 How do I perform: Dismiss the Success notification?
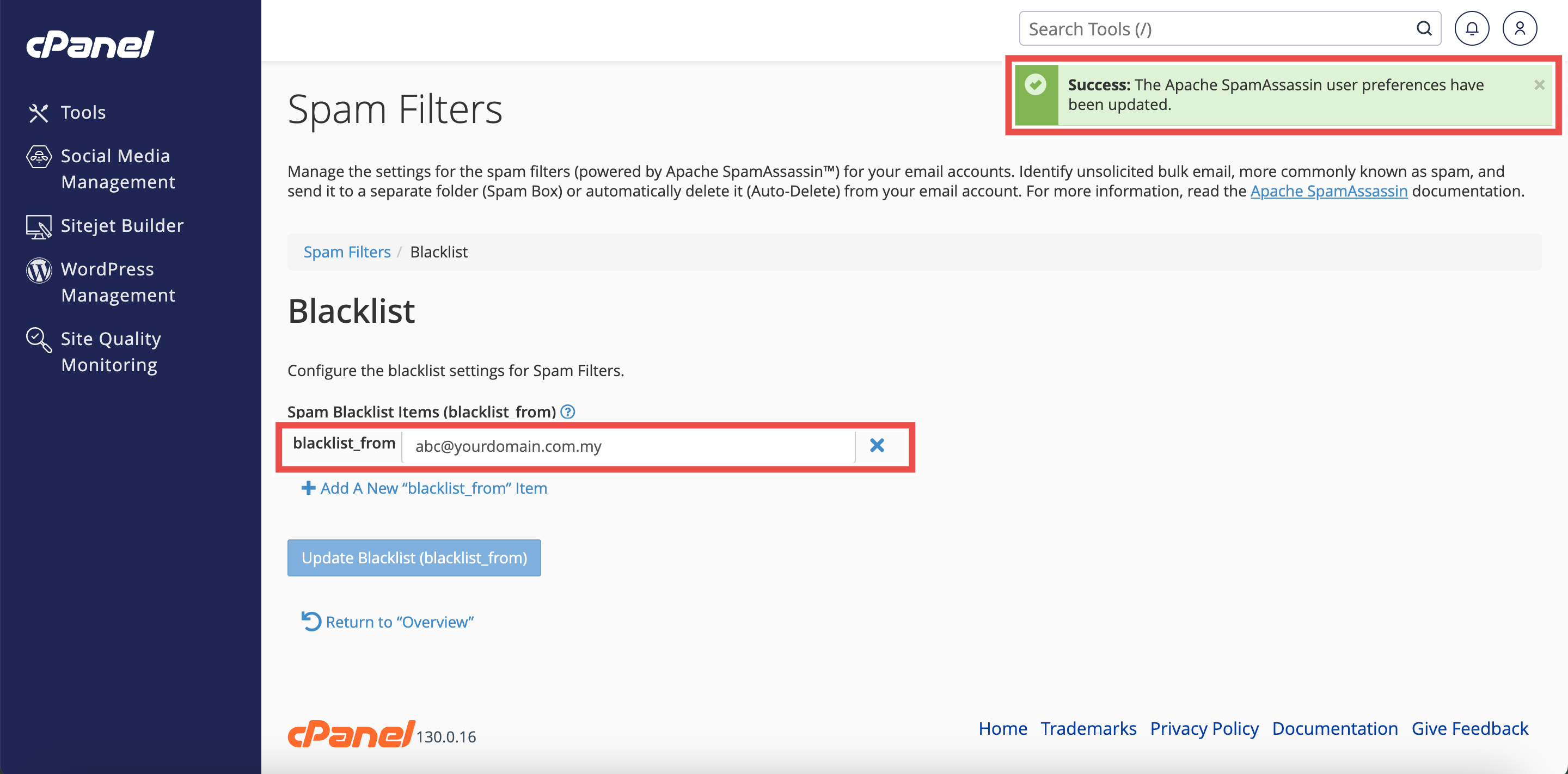tap(1539, 85)
